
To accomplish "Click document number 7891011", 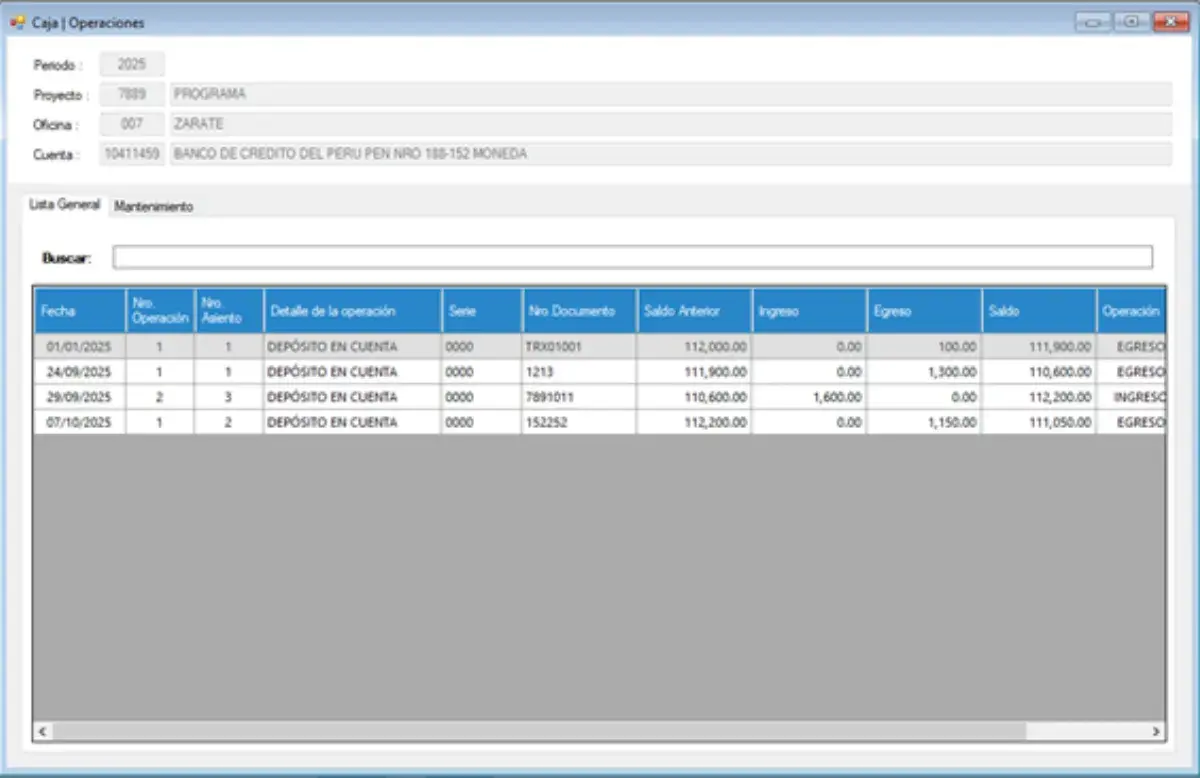I will 551,397.
